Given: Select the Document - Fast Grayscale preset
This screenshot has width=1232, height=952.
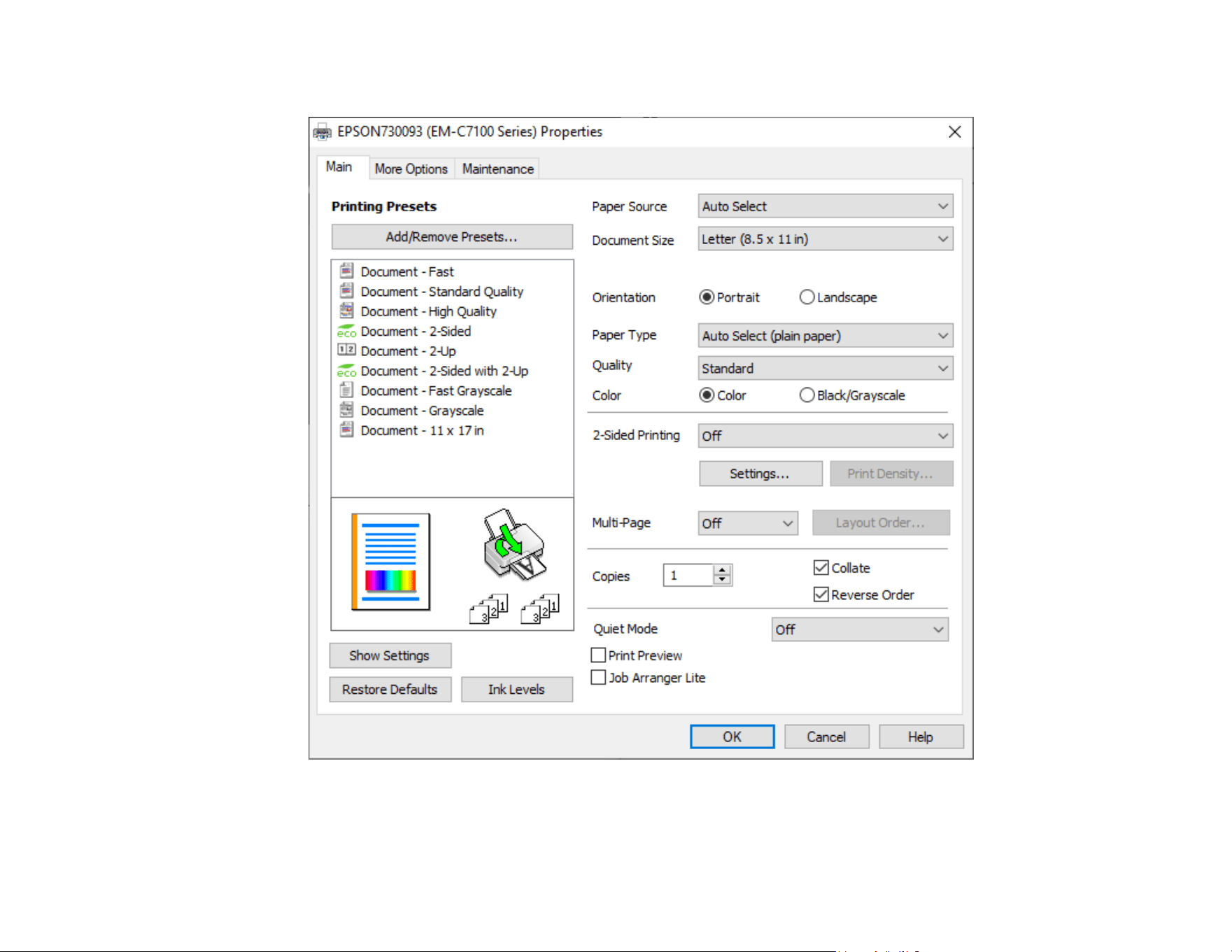Looking at the screenshot, I should point(437,390).
